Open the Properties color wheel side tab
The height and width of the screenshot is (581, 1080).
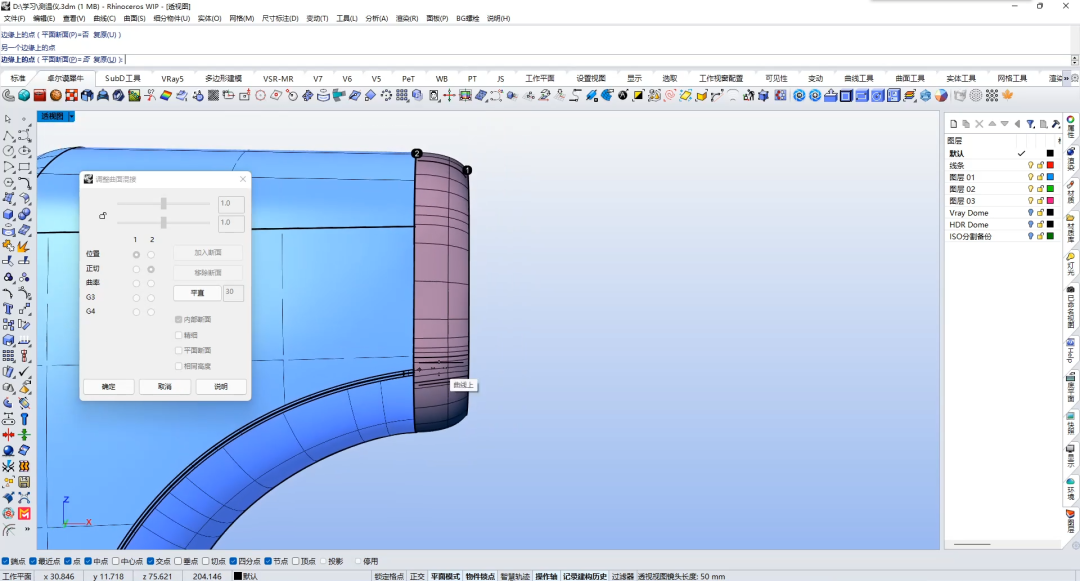1071,127
